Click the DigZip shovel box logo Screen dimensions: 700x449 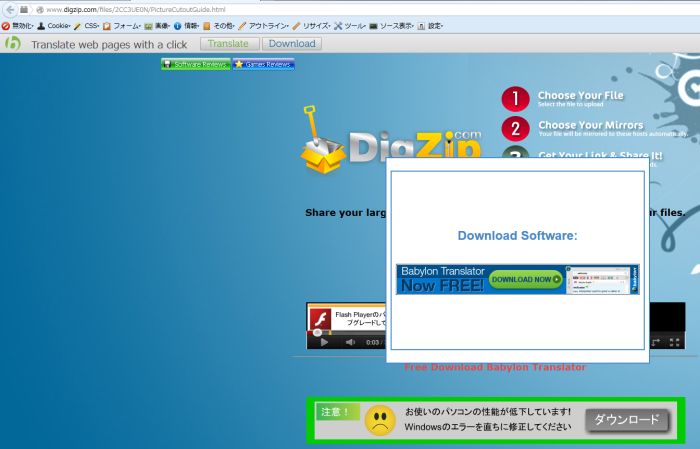[x=323, y=148]
